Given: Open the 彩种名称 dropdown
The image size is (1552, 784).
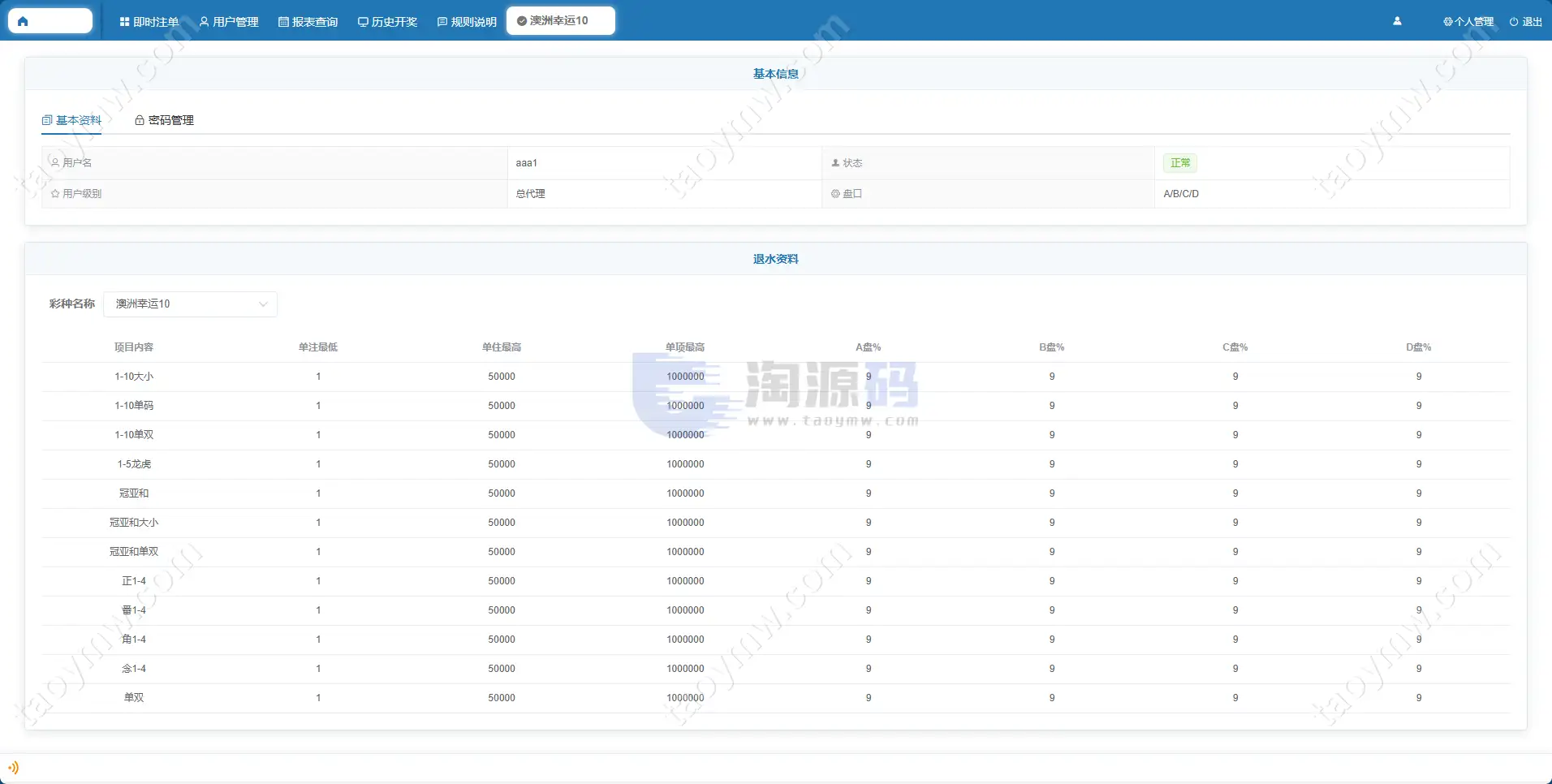Looking at the screenshot, I should pyautogui.click(x=191, y=304).
